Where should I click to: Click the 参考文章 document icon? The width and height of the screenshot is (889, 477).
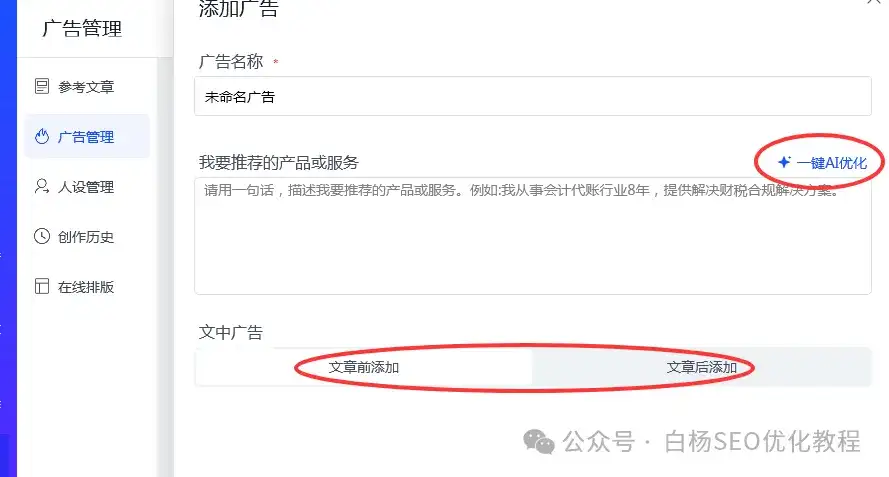pos(42,86)
